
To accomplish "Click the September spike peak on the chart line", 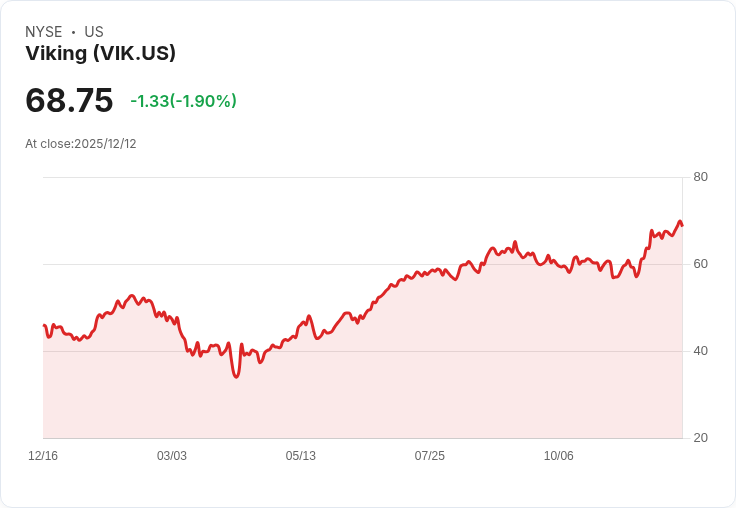I will 515,242.
